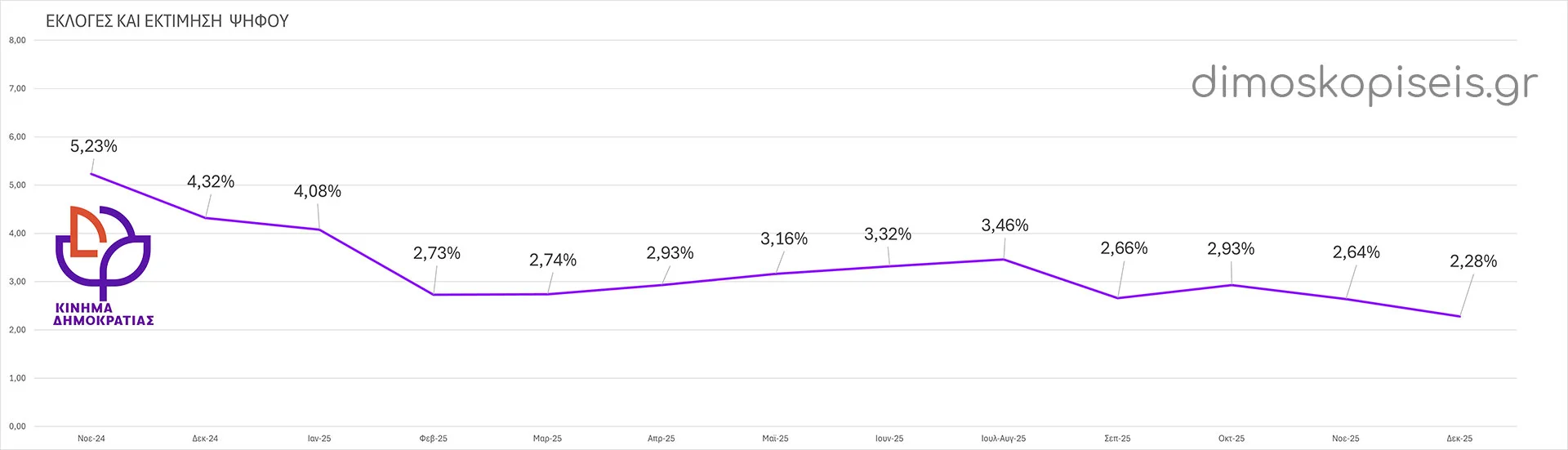Click the Νοε-24 axis label
Viewport: 1568px width, 450px height.
pos(91,439)
